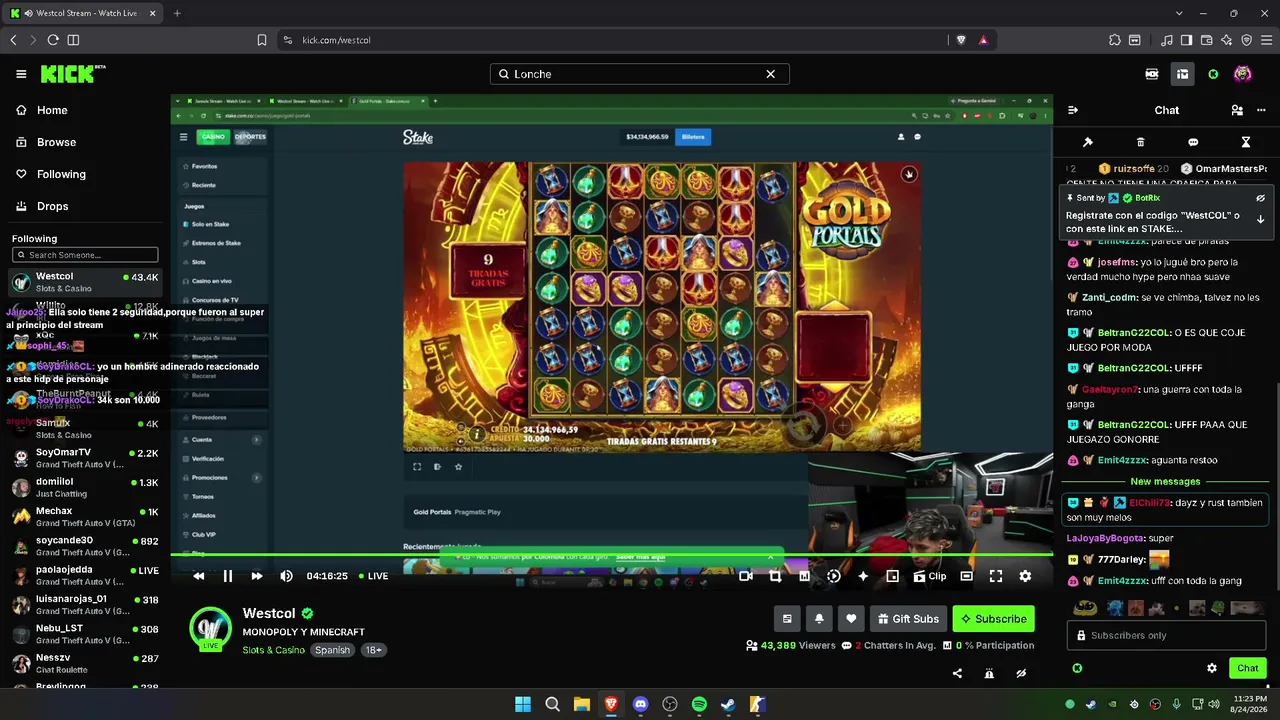This screenshot has width=1280, height=720.
Task: Open Mechax channel in Following list
Action: 85,516
